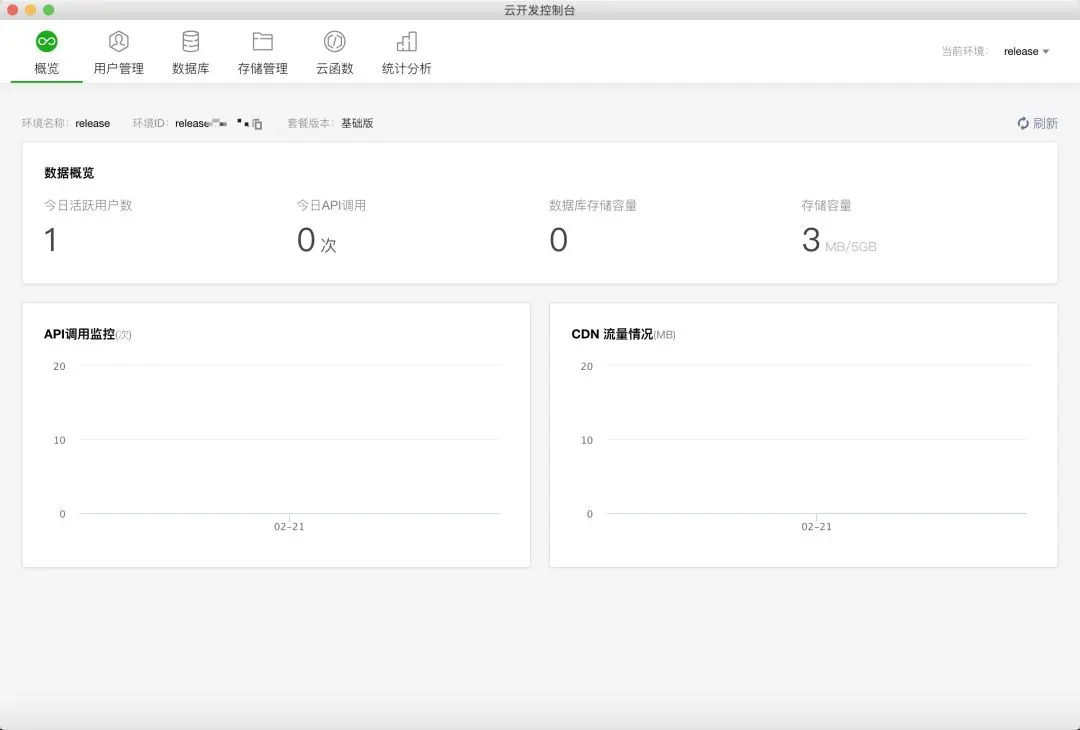Switch to the 云函数 tab label
The height and width of the screenshot is (730, 1080).
click(x=335, y=68)
